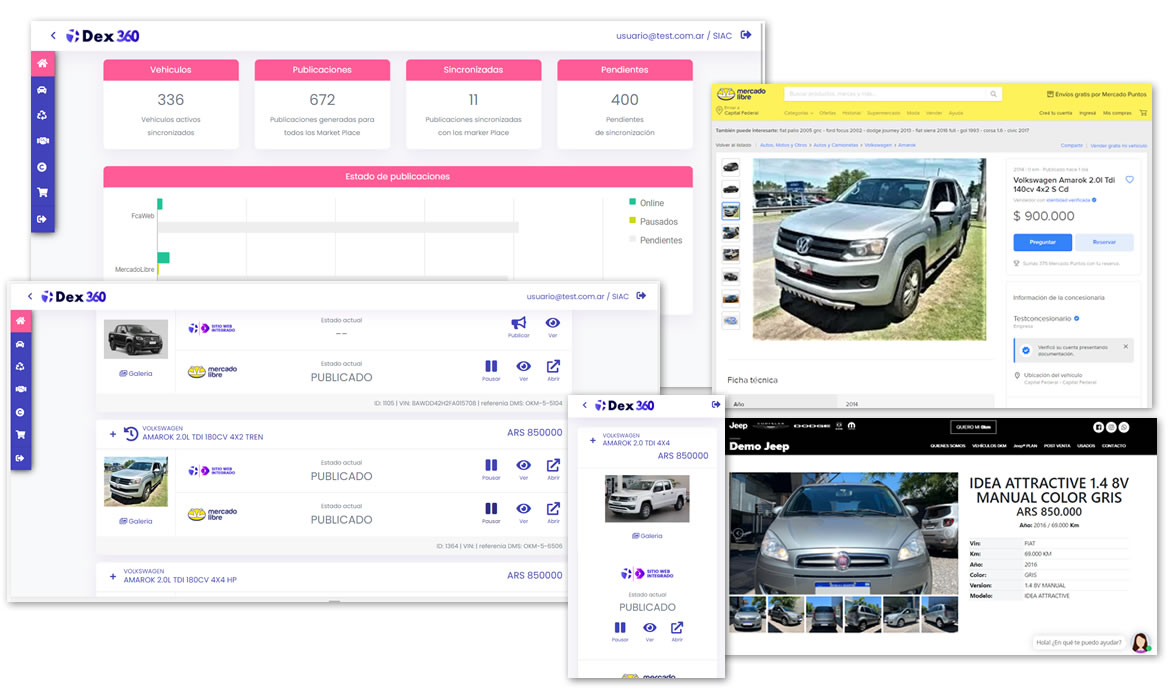The width and height of the screenshot is (1170, 700).
Task: Add the Volkswagen Amarok to favorites with heart icon
Action: coord(1130,180)
